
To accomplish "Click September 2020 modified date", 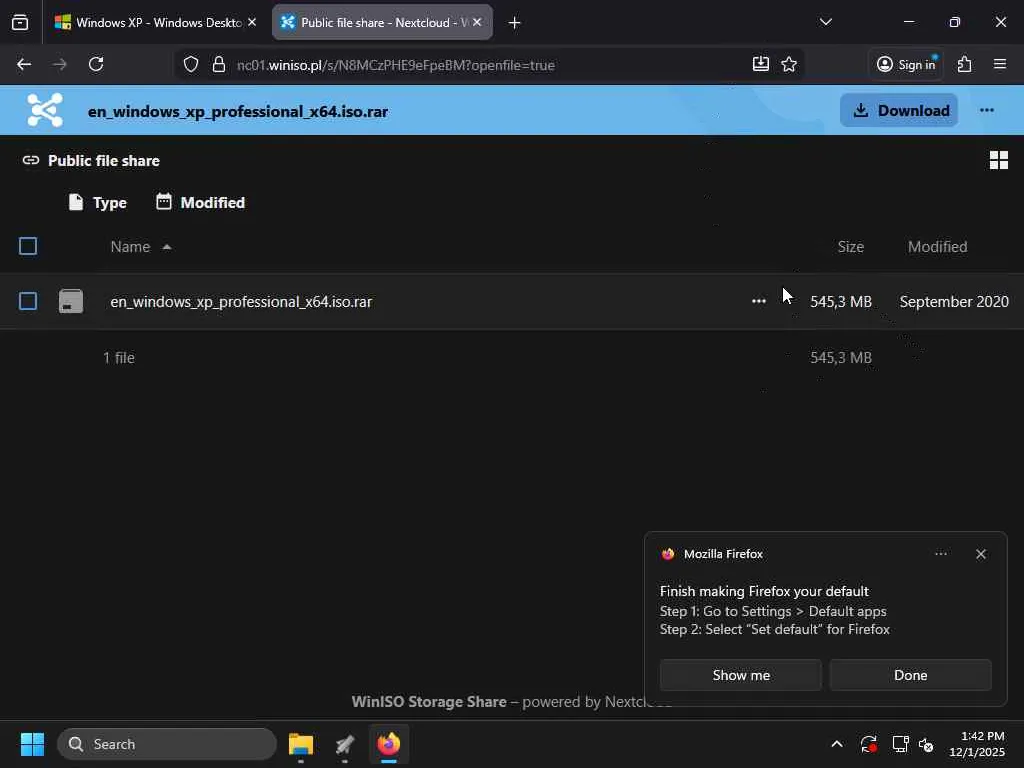I will pos(954,302).
